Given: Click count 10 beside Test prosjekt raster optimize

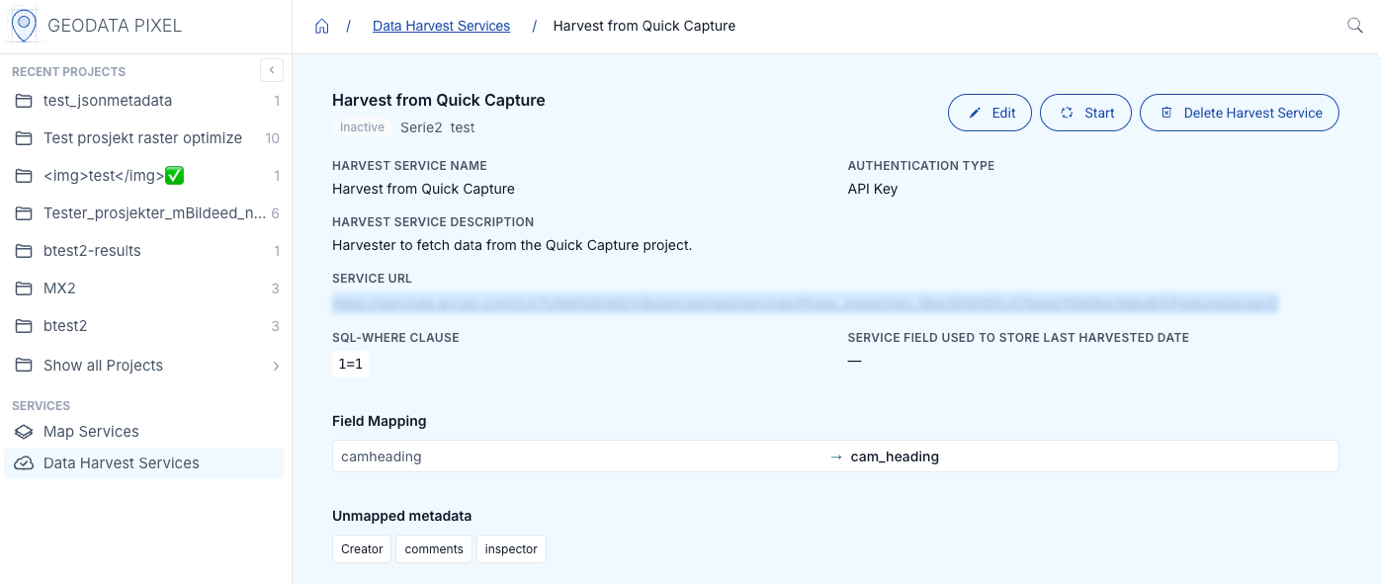Looking at the screenshot, I should coord(272,138).
